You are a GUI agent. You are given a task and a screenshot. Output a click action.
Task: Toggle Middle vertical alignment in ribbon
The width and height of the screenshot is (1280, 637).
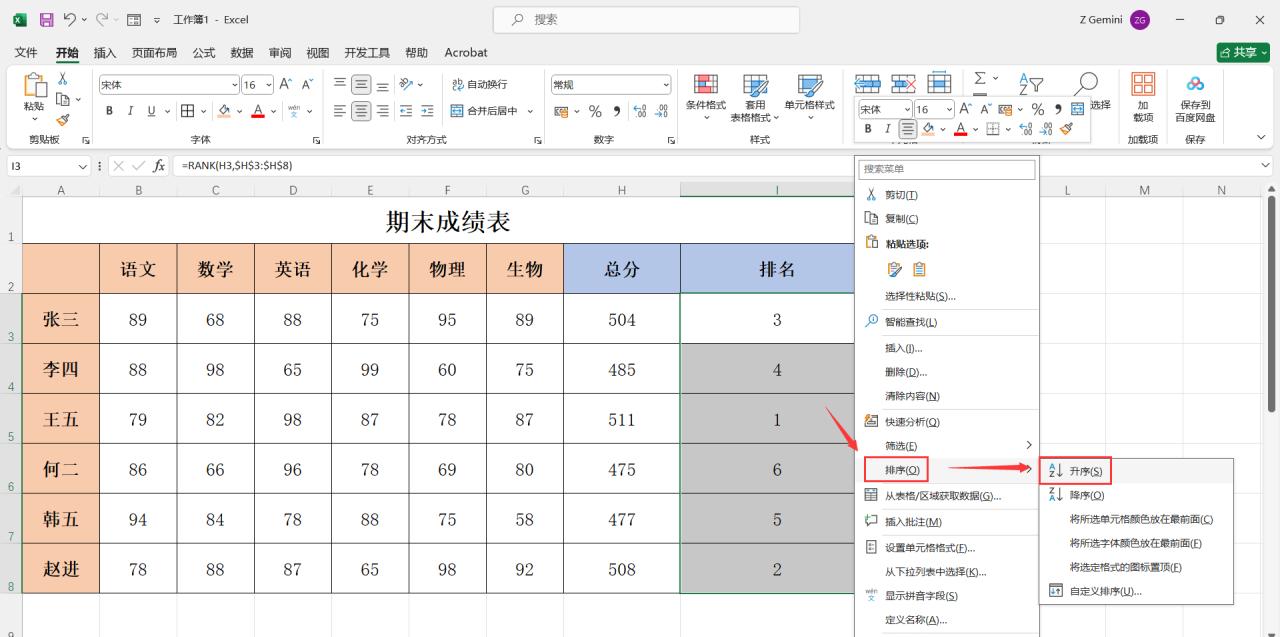[x=361, y=84]
